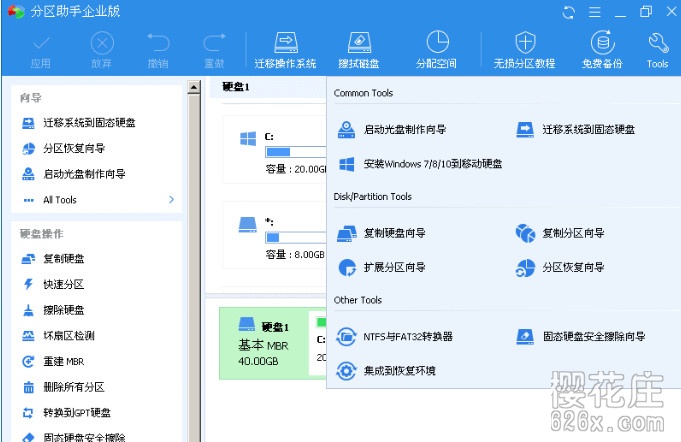
Task: Click the drive icon beside the *: partition
Action: (x=248, y=225)
